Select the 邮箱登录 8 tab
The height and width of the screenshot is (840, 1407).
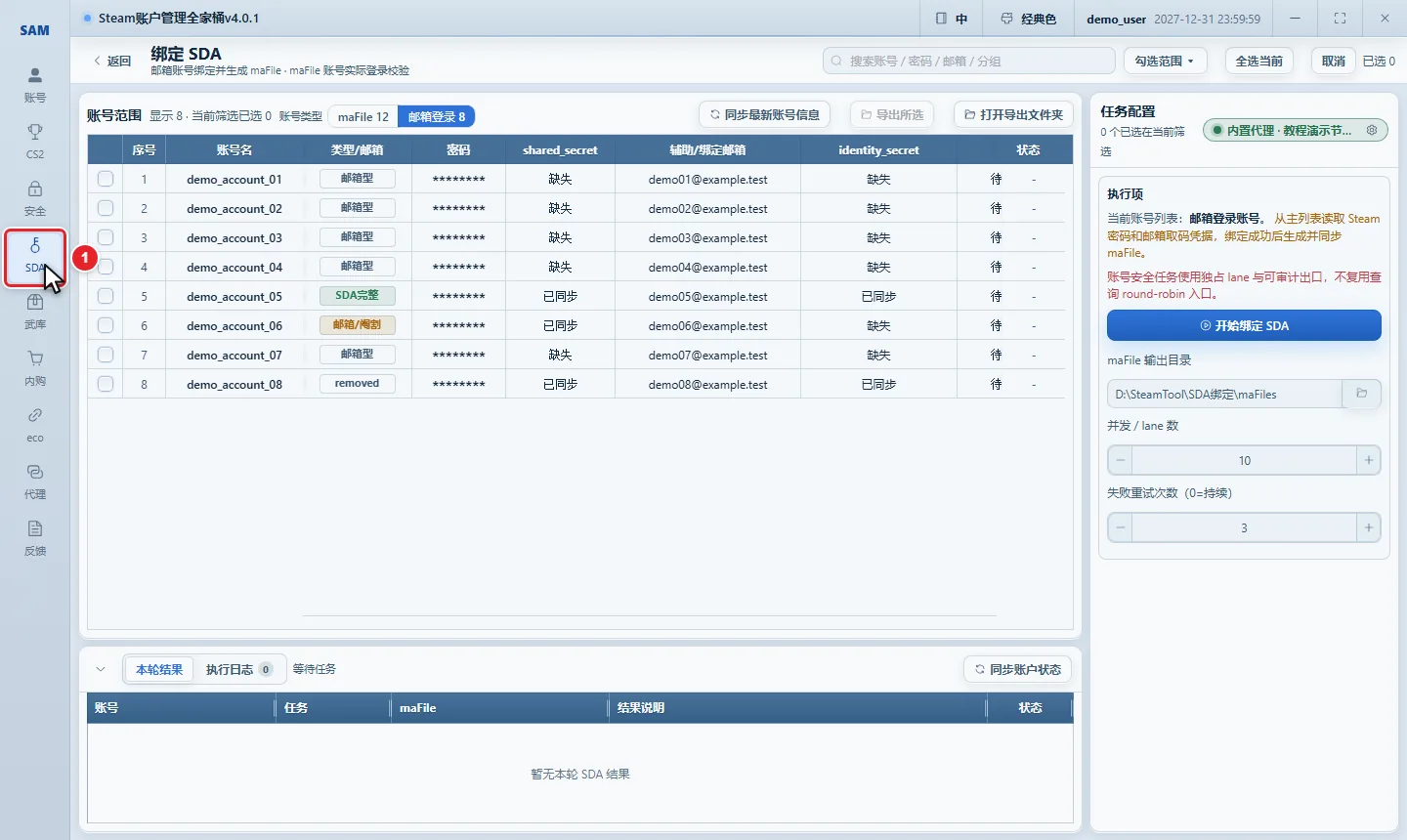click(x=437, y=116)
